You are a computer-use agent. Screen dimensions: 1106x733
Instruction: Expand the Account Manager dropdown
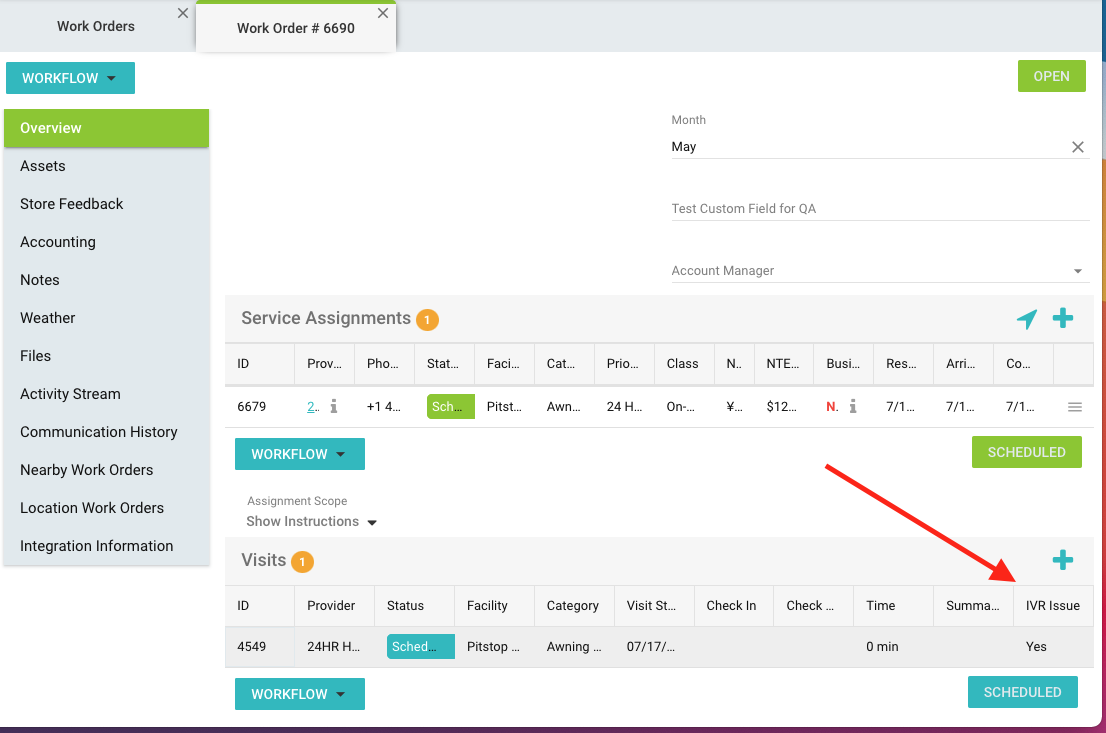(x=1078, y=271)
